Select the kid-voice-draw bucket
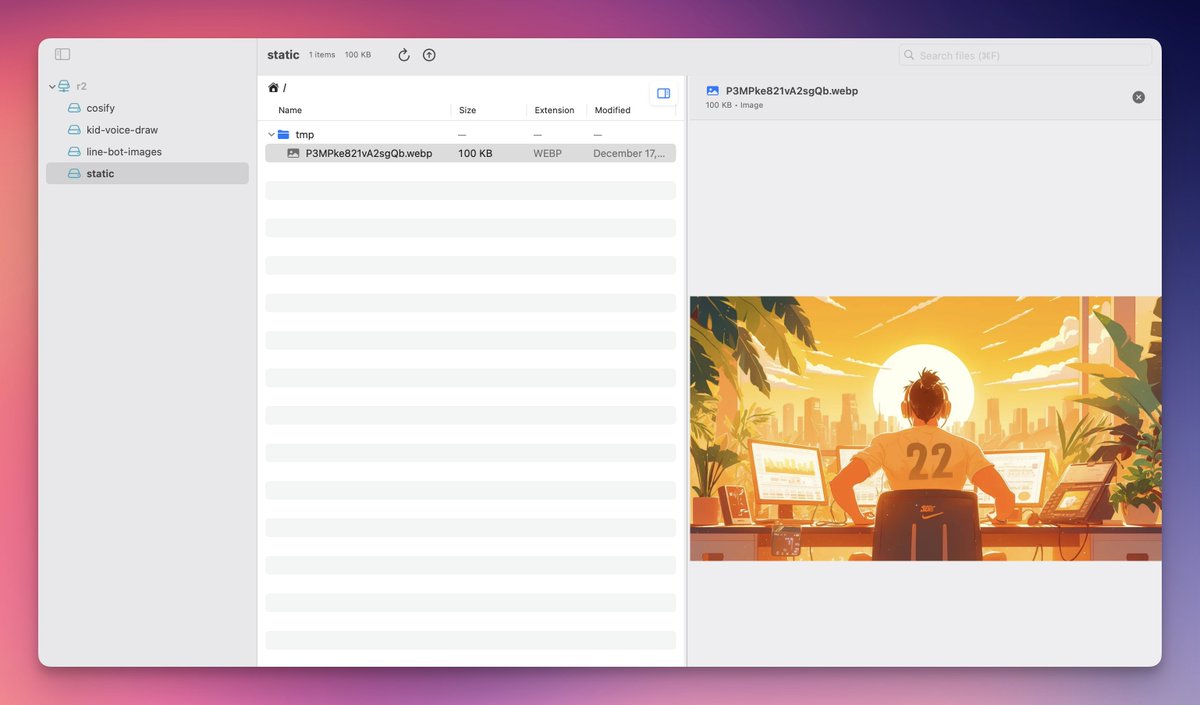The image size is (1200, 705). click(x=121, y=130)
